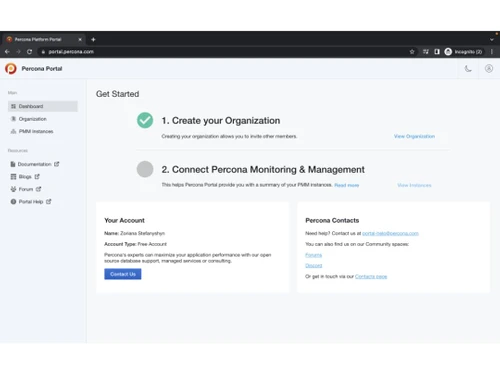Reload the page with refresh icon
This screenshot has width=500, height=375.
(x=29, y=52)
